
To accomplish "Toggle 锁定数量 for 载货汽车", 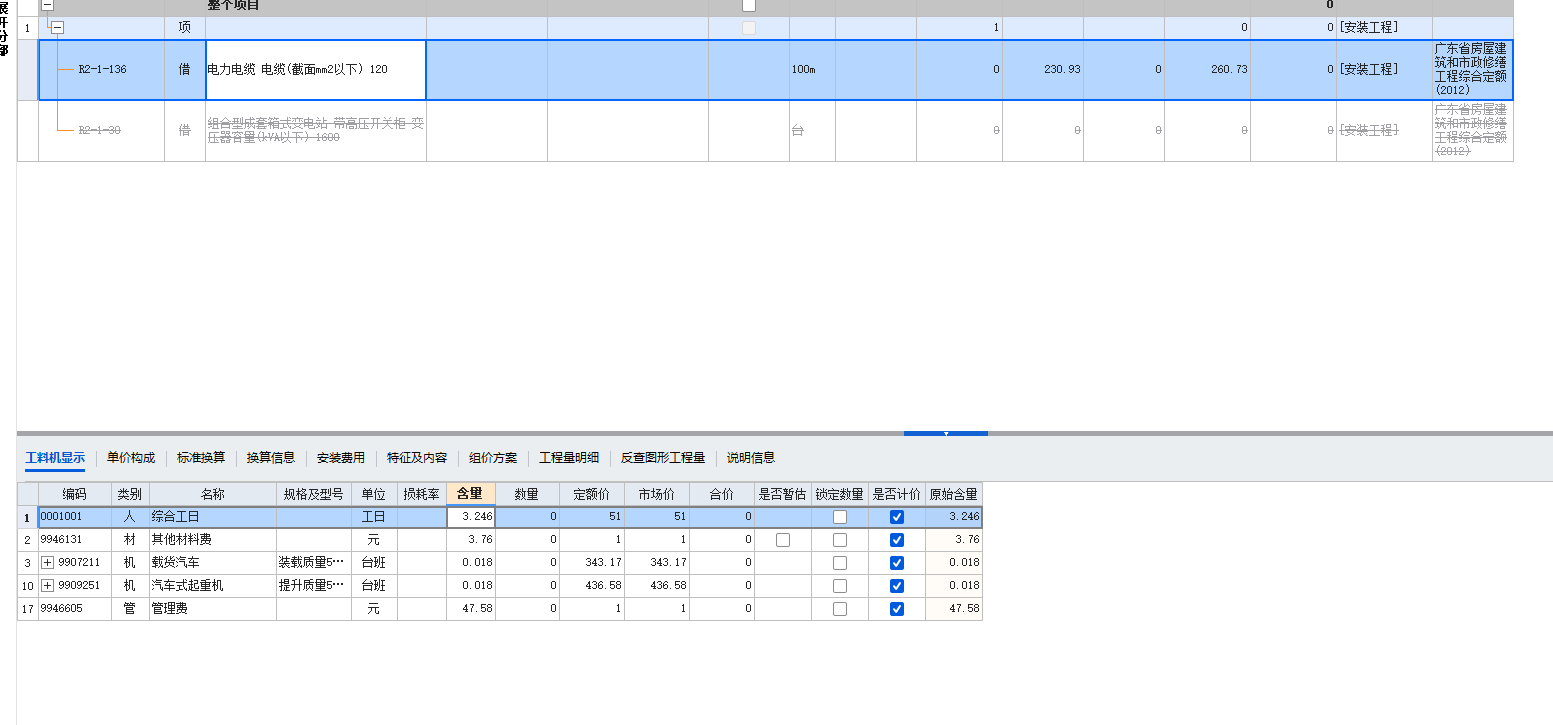I will [840, 563].
